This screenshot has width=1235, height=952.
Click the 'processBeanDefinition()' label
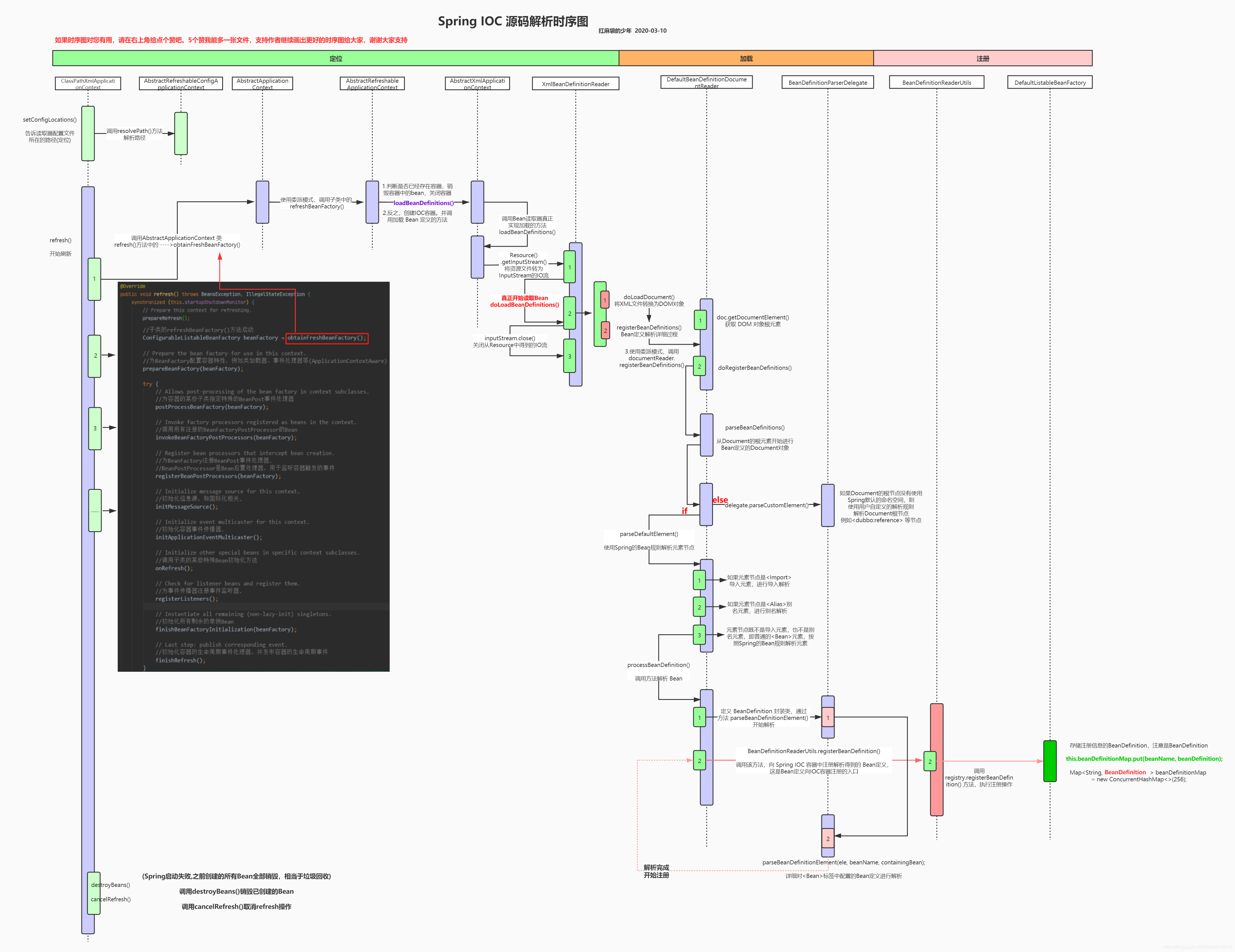click(x=659, y=665)
